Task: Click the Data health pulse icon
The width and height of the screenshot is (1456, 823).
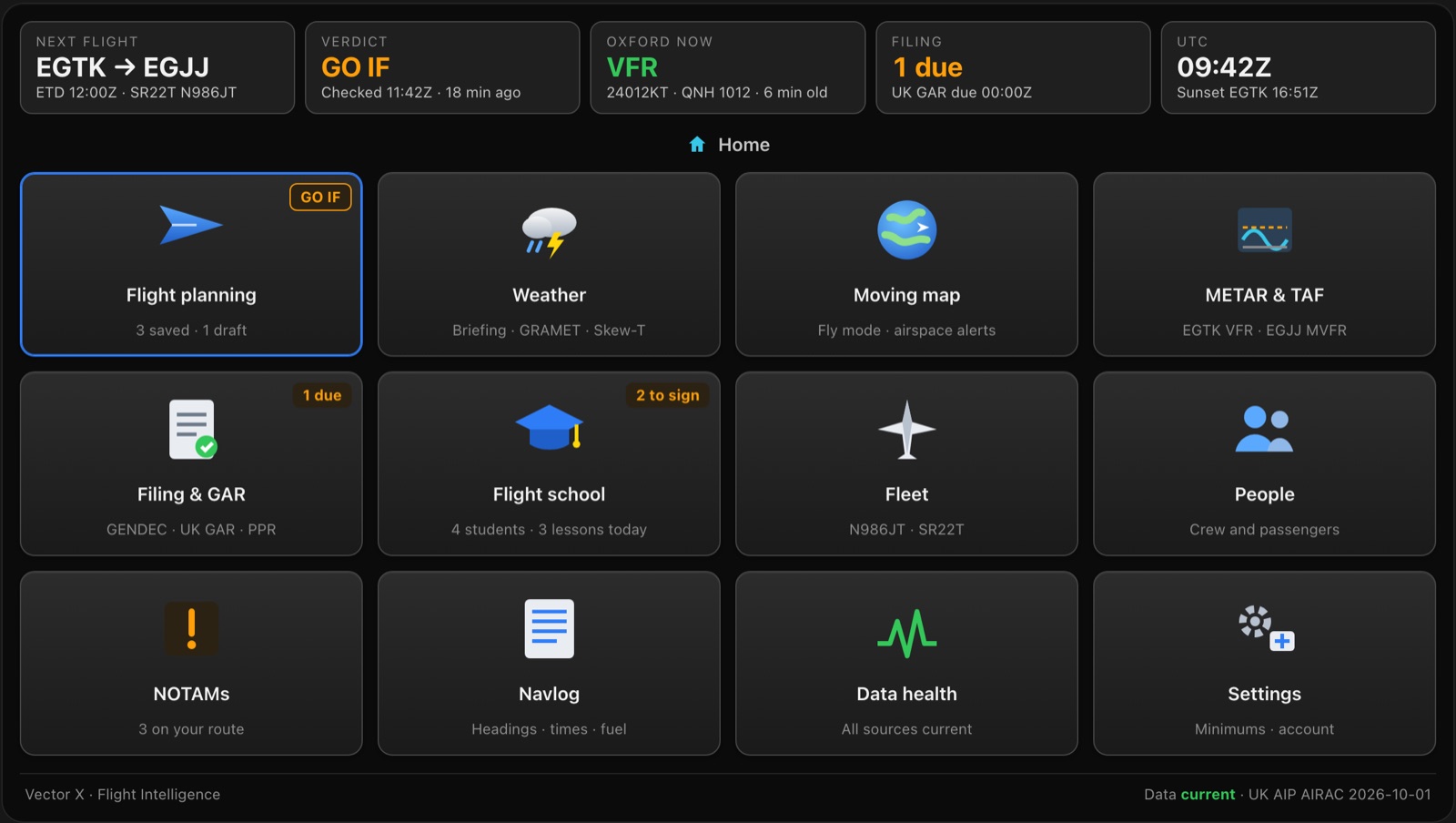Action: 906,633
